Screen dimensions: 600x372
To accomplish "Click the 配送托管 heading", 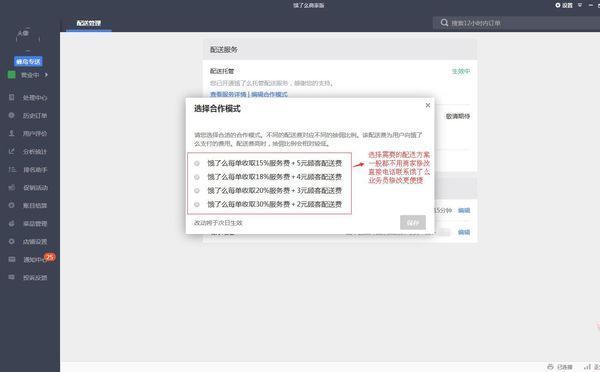I will click(x=222, y=71).
